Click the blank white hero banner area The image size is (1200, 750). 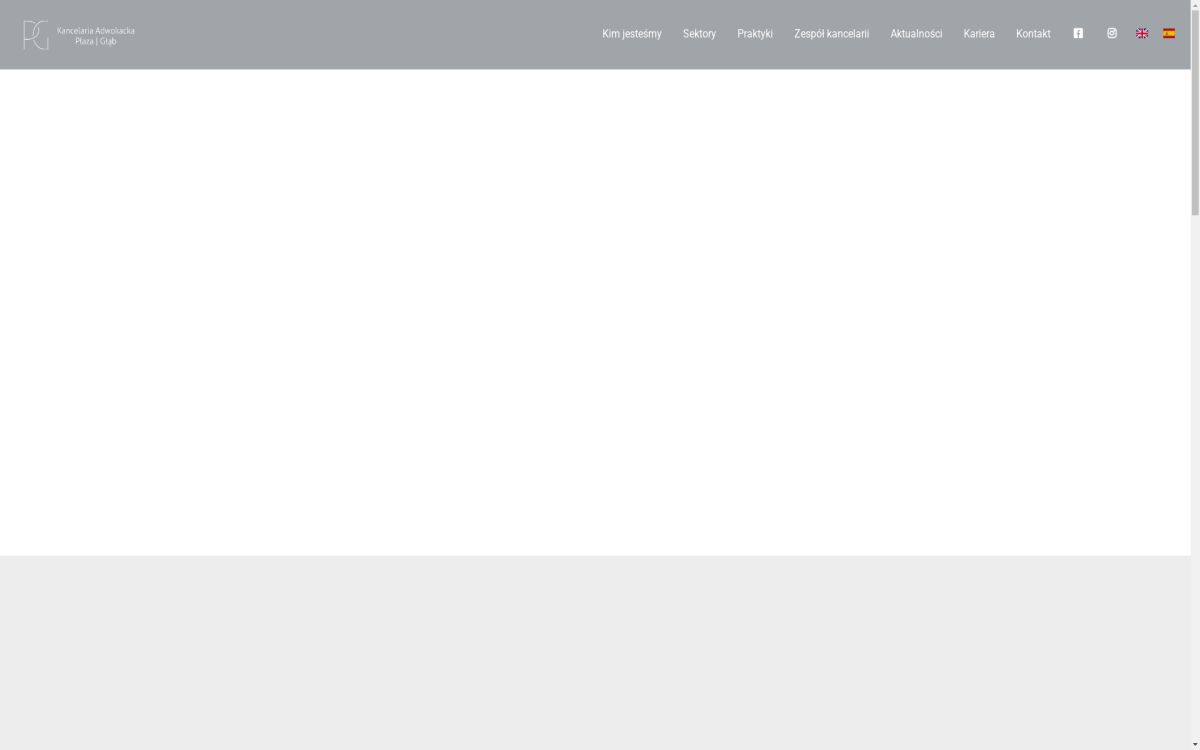pos(595,310)
